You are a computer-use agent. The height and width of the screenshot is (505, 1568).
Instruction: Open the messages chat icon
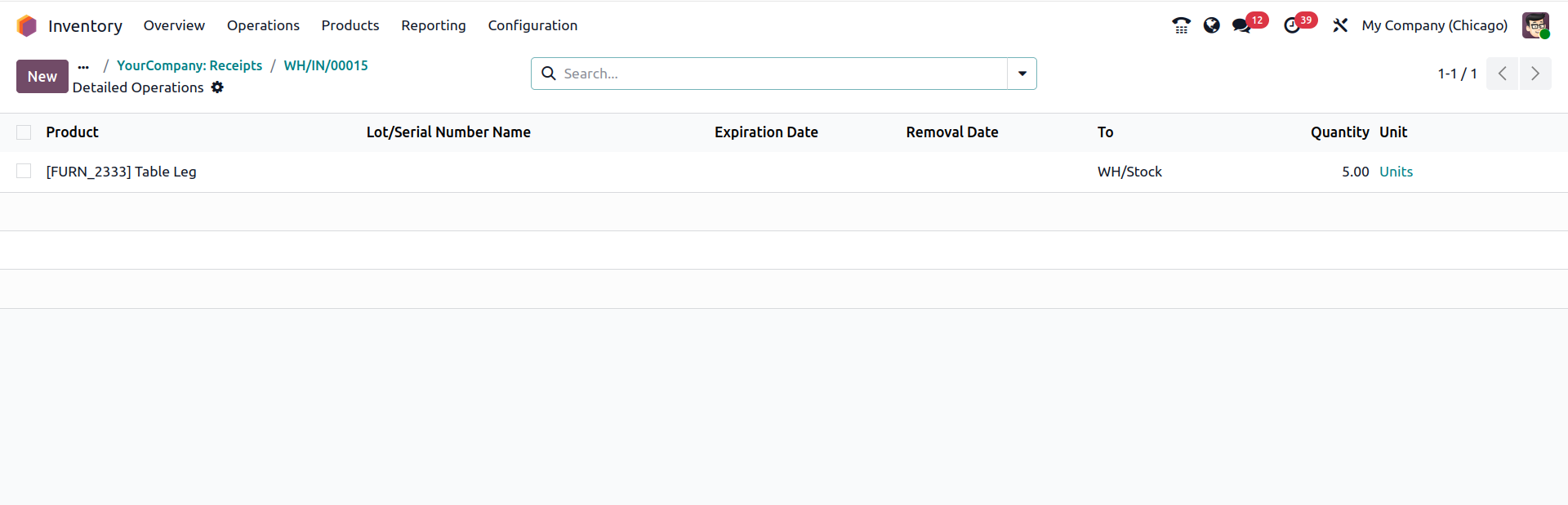pyautogui.click(x=1241, y=26)
